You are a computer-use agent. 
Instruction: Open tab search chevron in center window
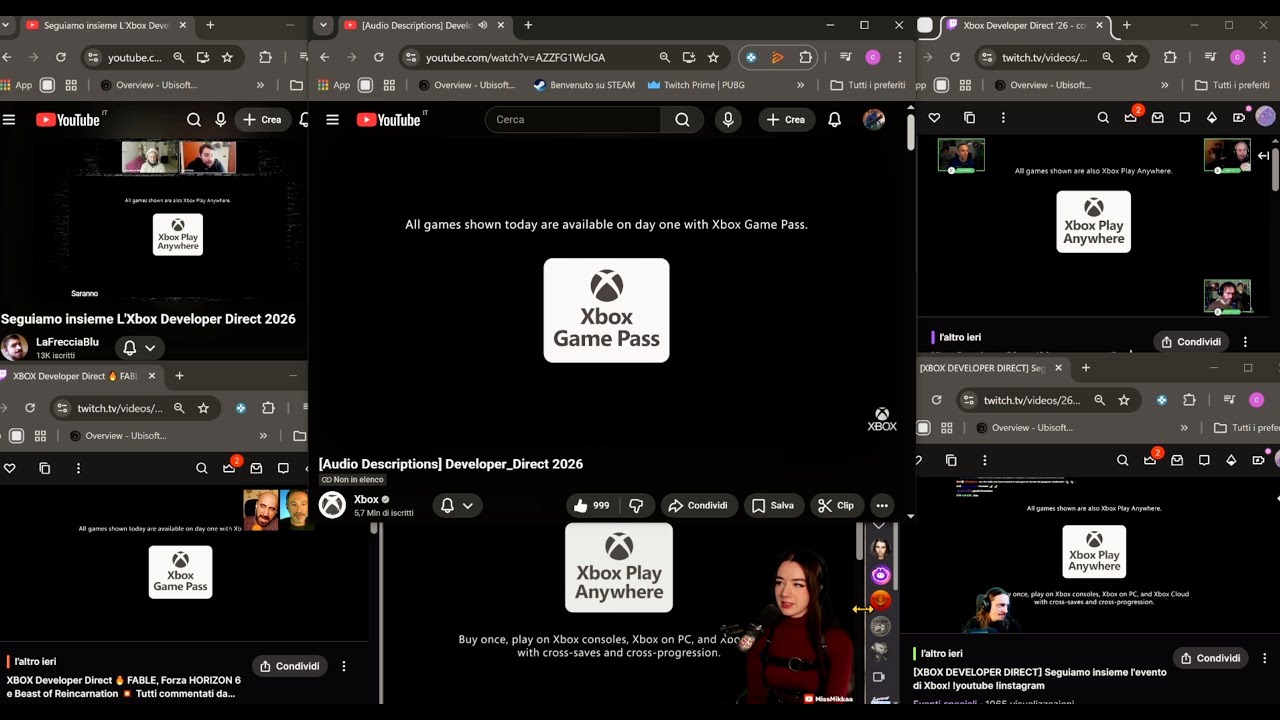[323, 25]
